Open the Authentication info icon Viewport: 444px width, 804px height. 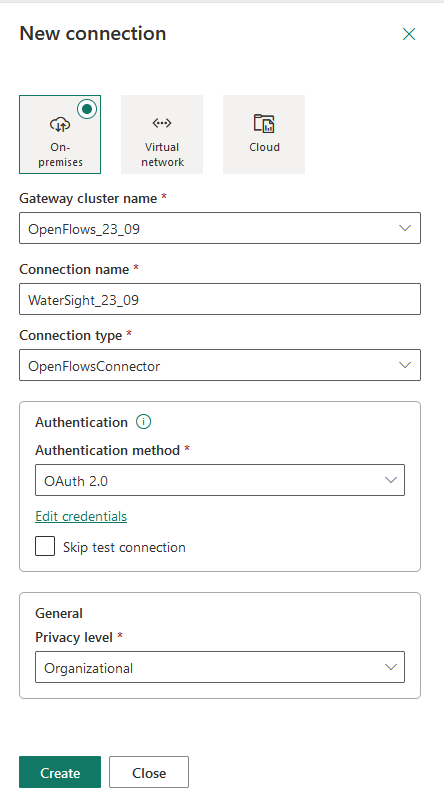[144, 422]
